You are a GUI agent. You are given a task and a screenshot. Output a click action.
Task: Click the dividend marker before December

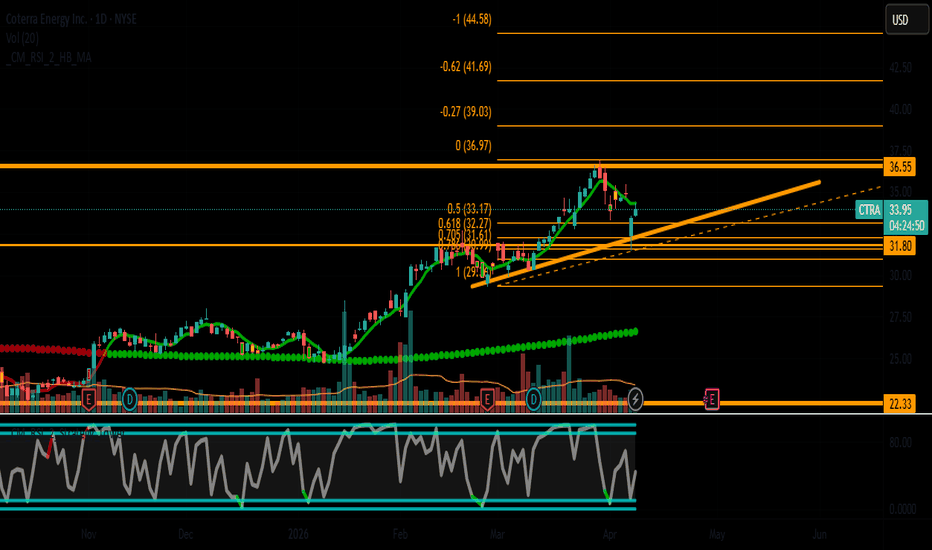click(x=130, y=399)
